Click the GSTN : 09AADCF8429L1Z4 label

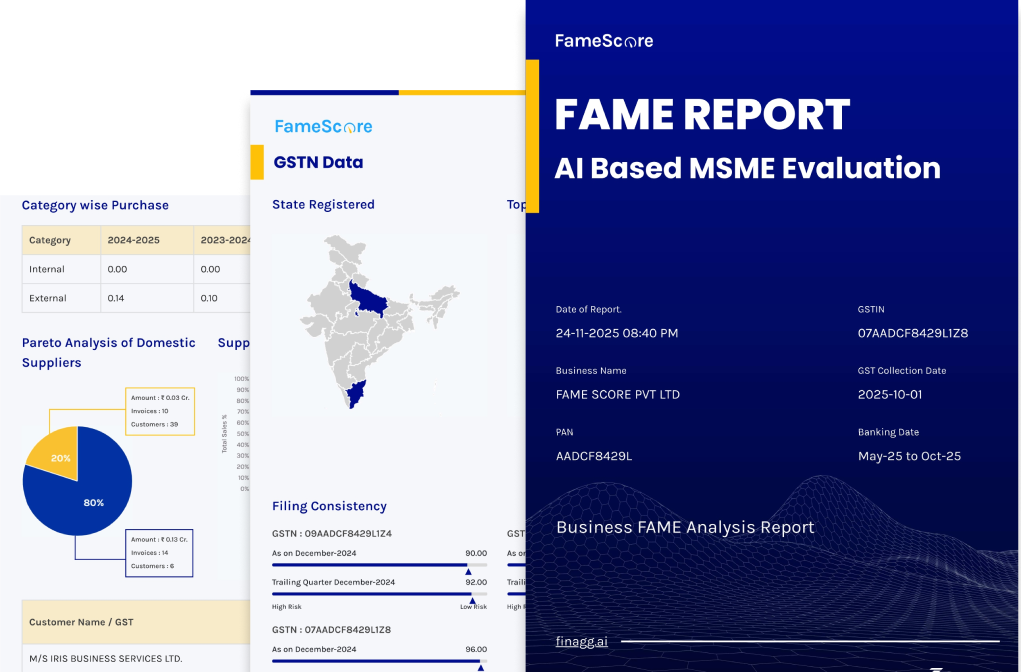(332, 534)
